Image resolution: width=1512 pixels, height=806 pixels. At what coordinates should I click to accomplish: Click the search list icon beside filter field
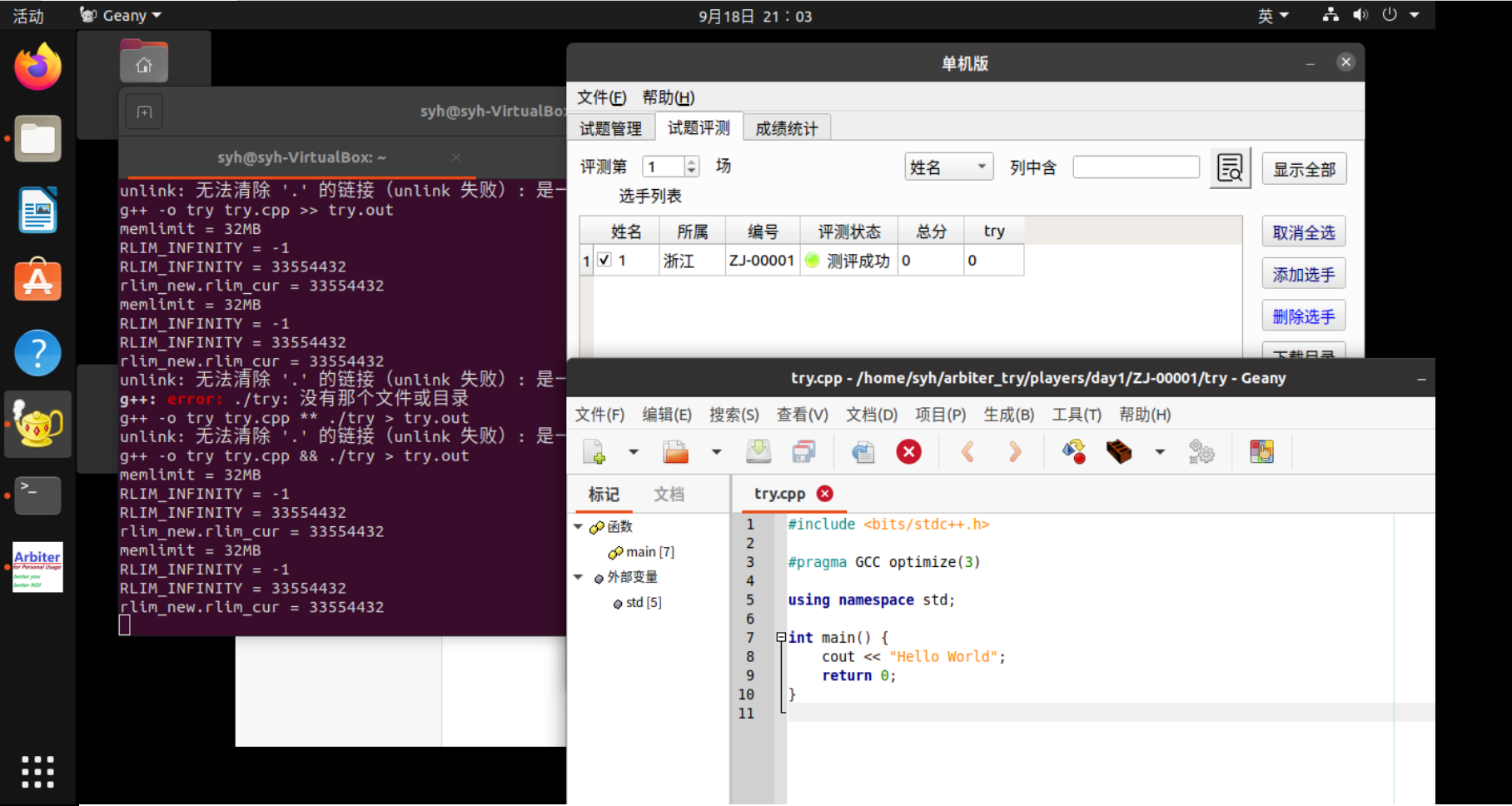(x=1230, y=168)
